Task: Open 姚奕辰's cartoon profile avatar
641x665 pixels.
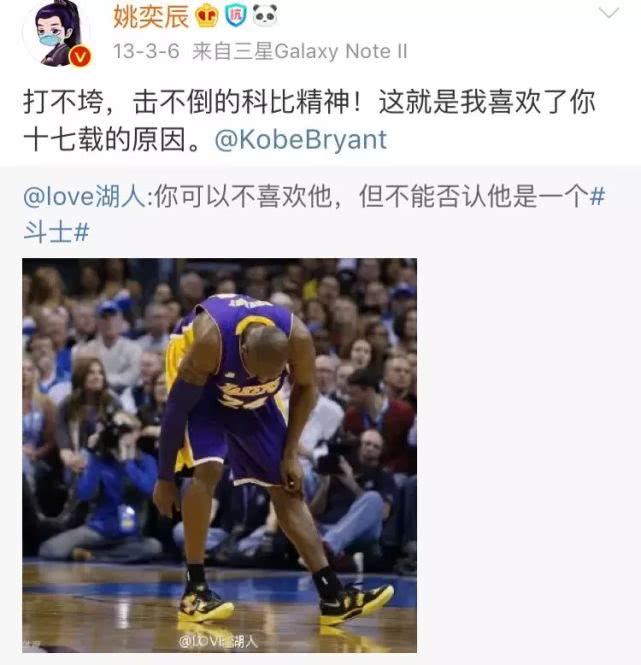Action: pos(56,33)
